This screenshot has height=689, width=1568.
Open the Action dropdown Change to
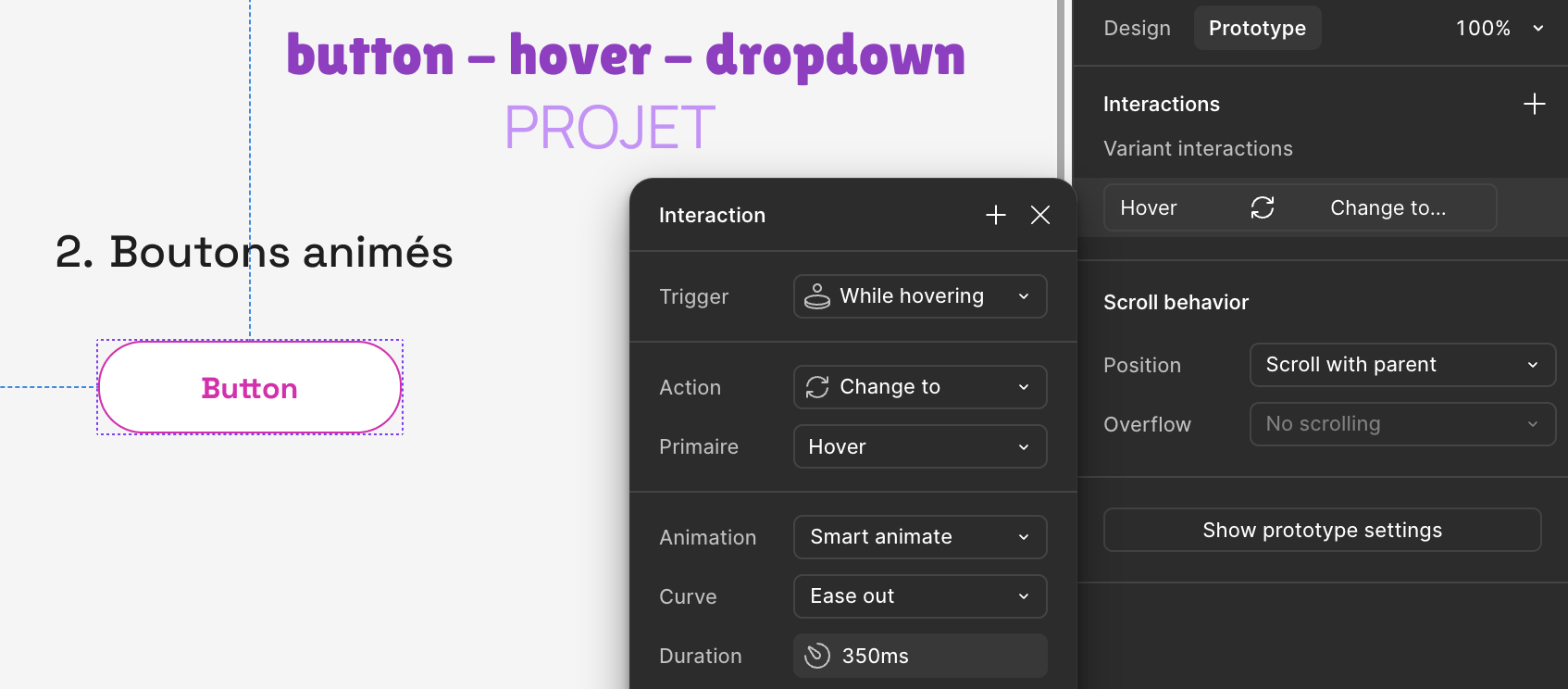[x=920, y=387]
